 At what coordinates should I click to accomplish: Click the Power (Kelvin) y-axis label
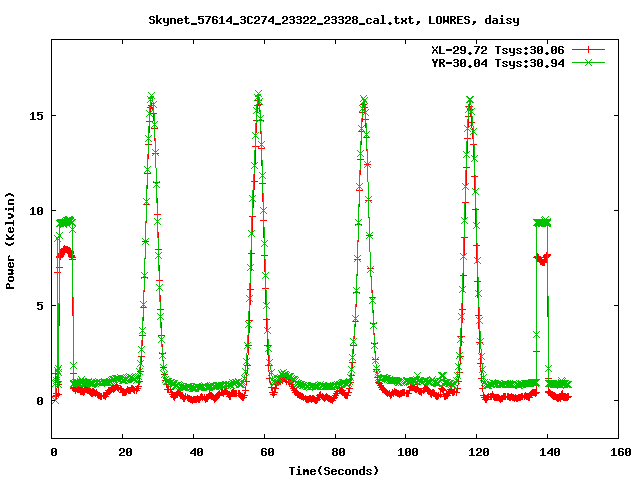[10, 241]
